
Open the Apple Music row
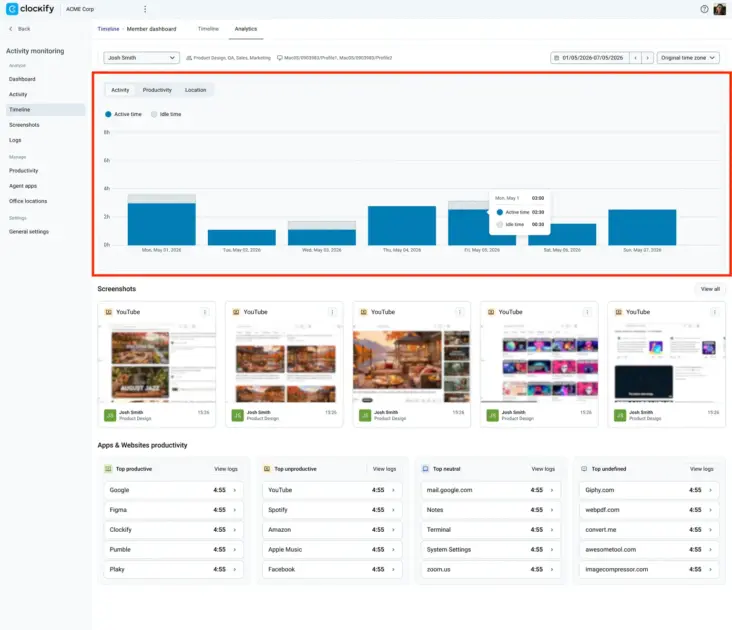[x=332, y=549]
